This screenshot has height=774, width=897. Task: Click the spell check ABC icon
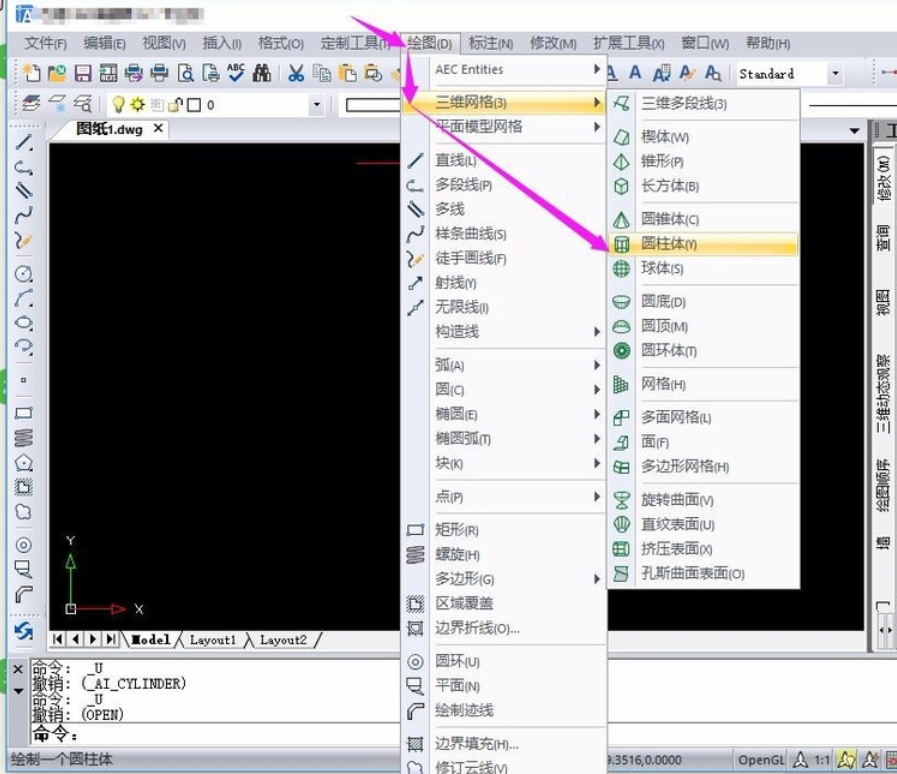(236, 73)
